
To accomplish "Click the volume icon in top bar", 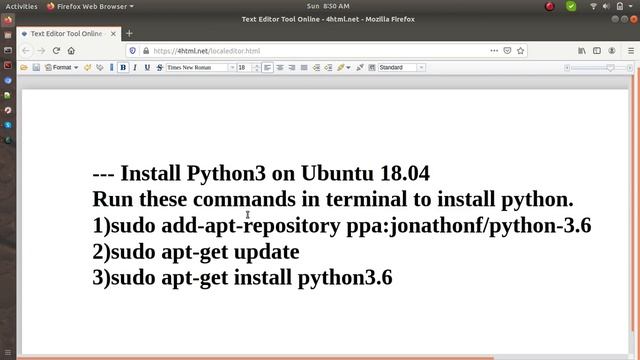I will click(x=606, y=6).
